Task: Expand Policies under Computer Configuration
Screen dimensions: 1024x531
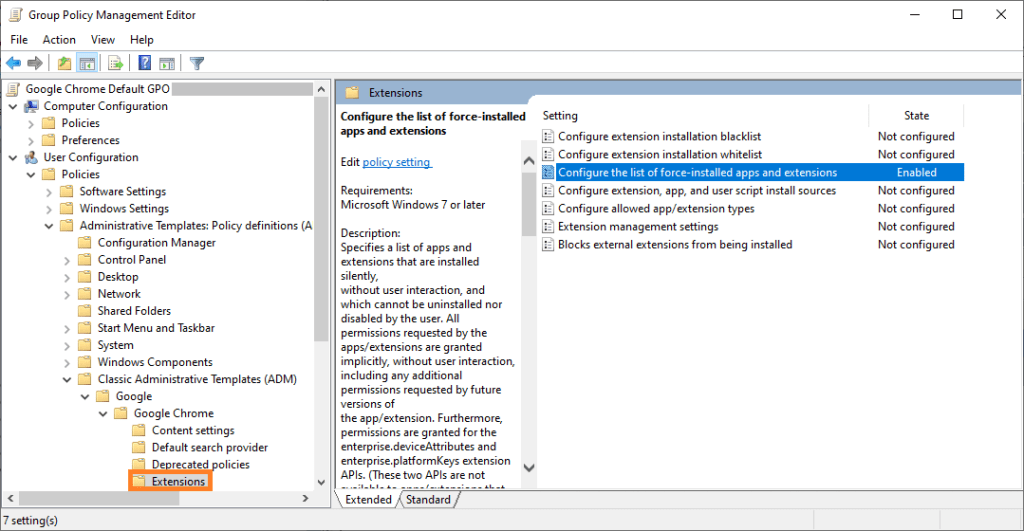Action: click(31, 123)
